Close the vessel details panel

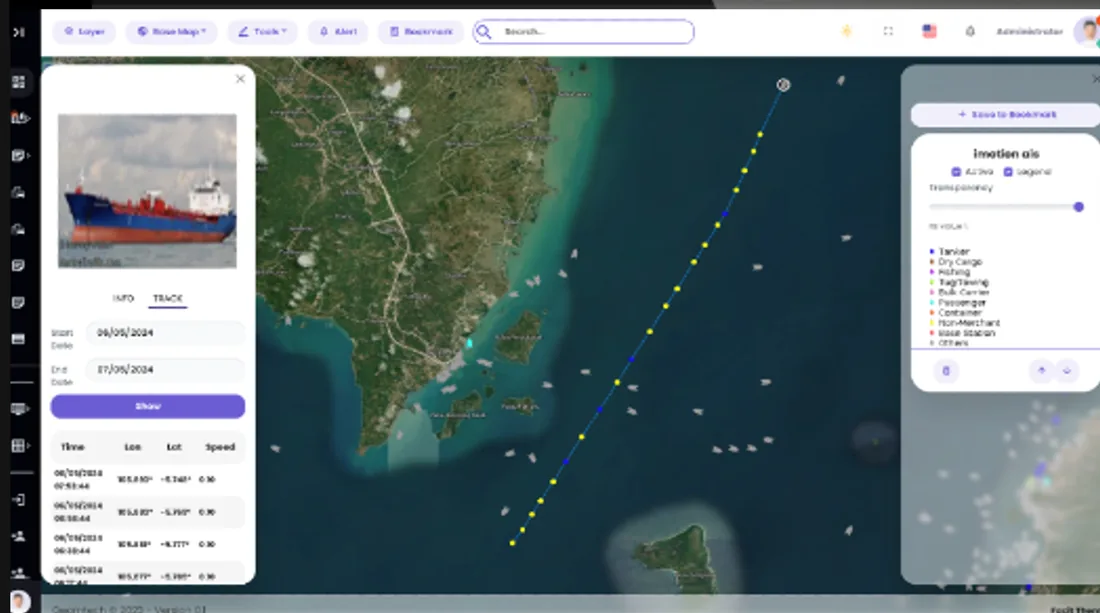240,79
